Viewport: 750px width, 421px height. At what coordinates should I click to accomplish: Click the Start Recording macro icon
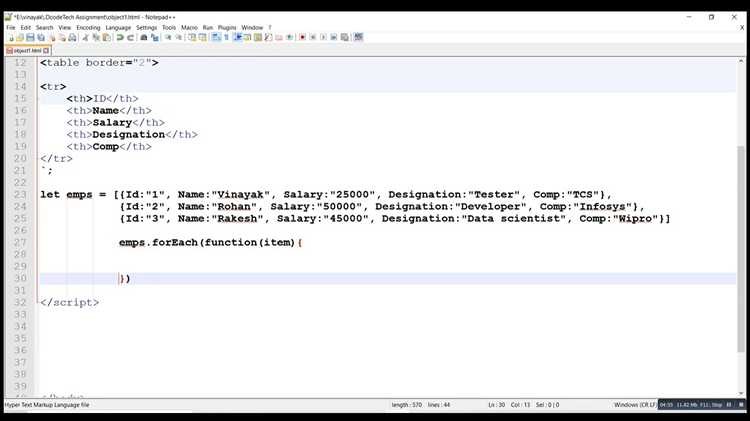click(302, 37)
